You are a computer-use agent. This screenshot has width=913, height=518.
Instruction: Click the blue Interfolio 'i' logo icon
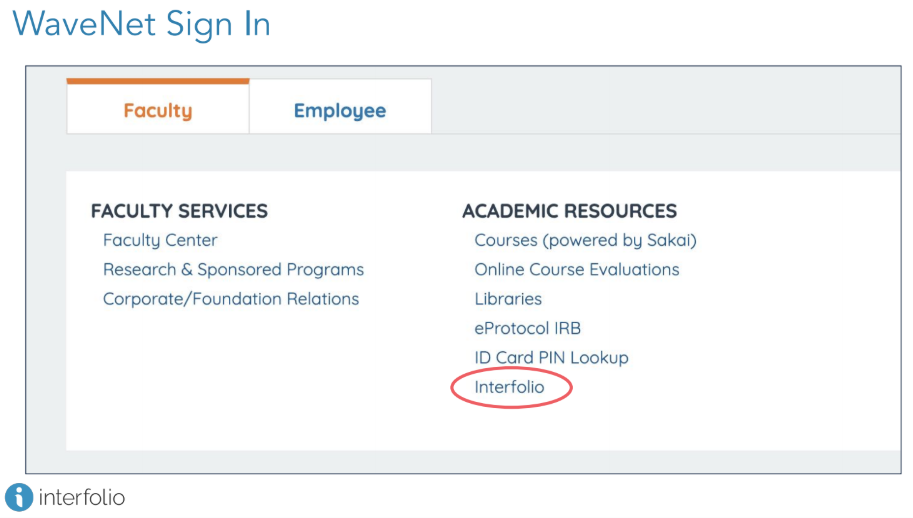tap(18, 496)
